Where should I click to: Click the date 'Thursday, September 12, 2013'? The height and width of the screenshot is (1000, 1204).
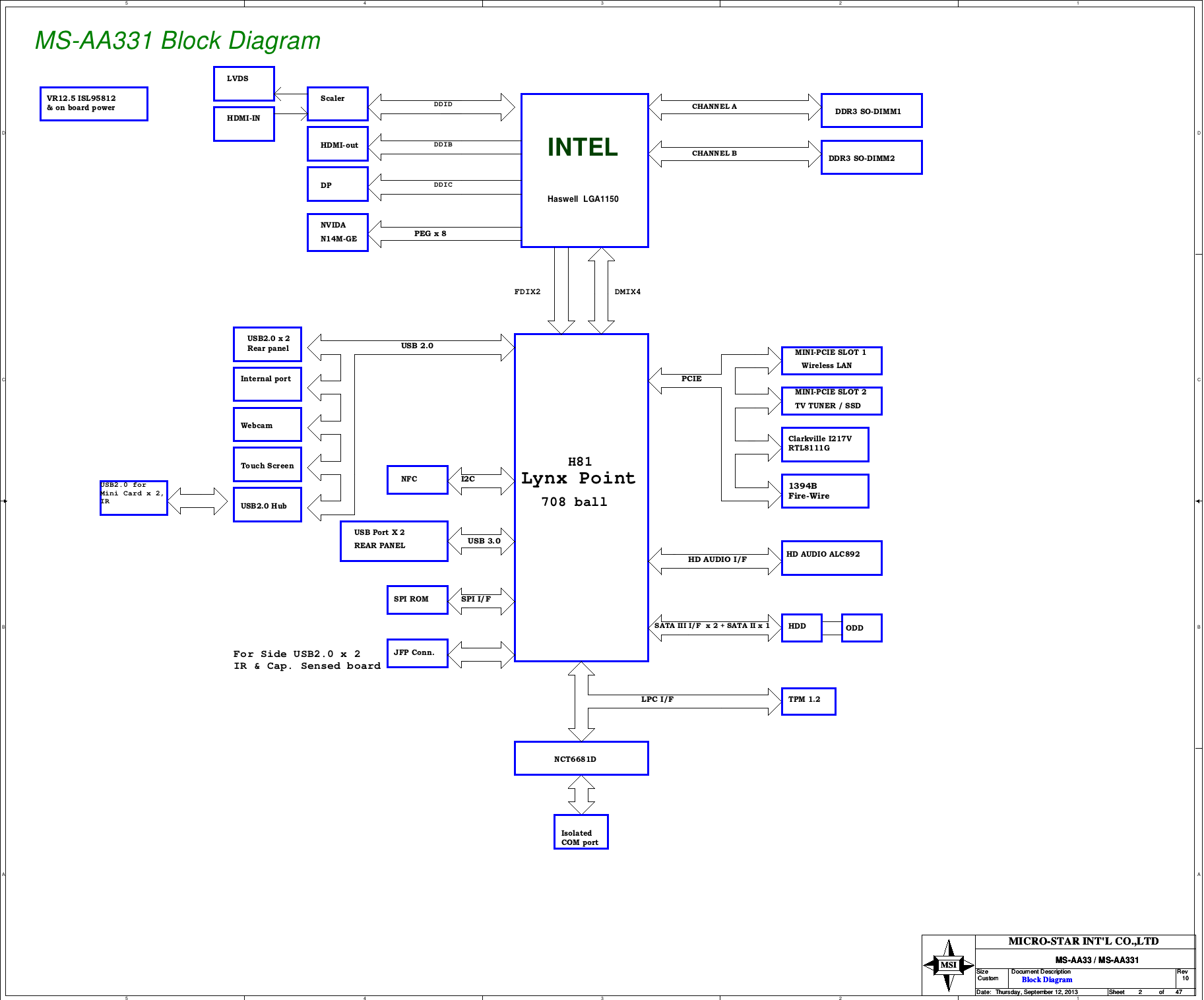1036,992
